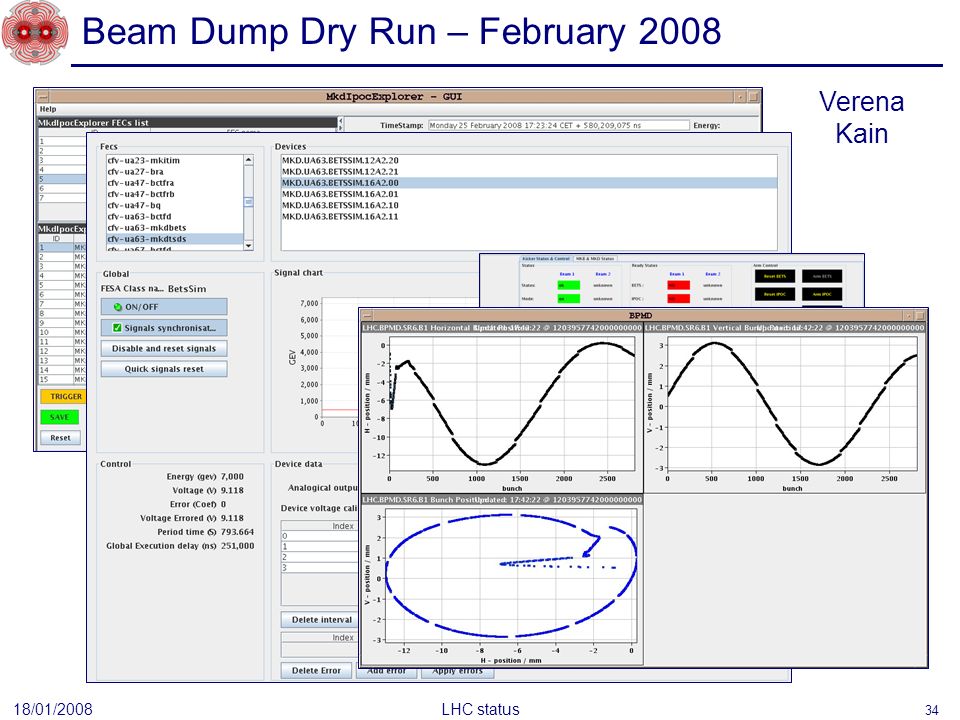Click the ID column header in lower table
This screenshot has width=960, height=720.
[x=56, y=238]
